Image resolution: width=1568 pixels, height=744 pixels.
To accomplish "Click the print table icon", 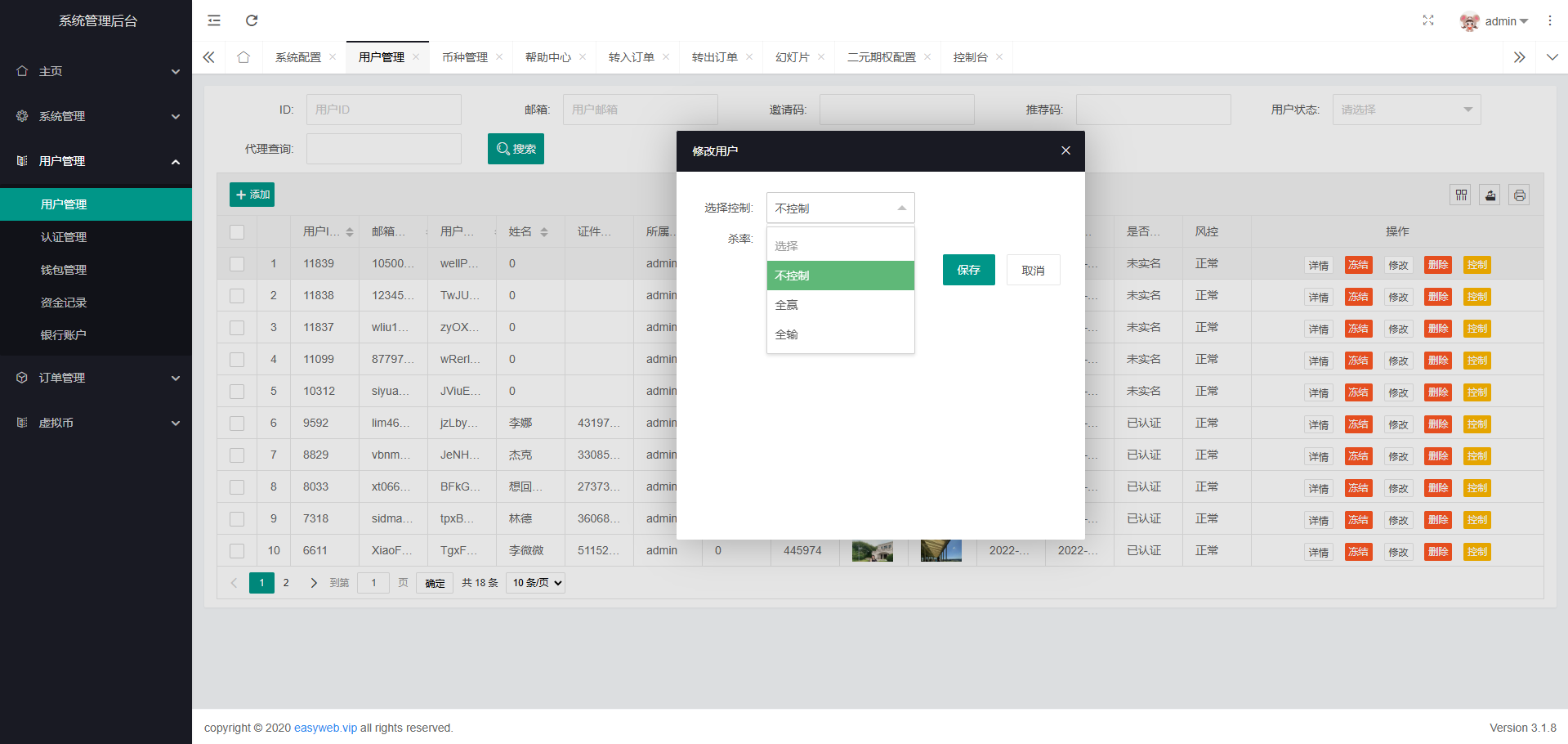I will point(1519,195).
